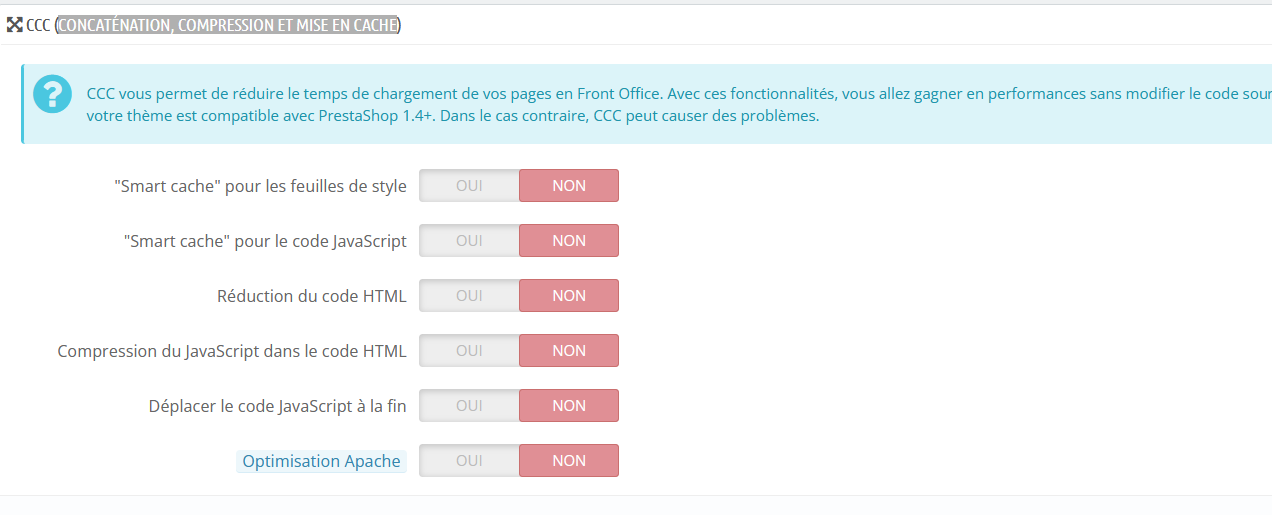
Task: Click the CCC panel header icon
Action: (14, 25)
